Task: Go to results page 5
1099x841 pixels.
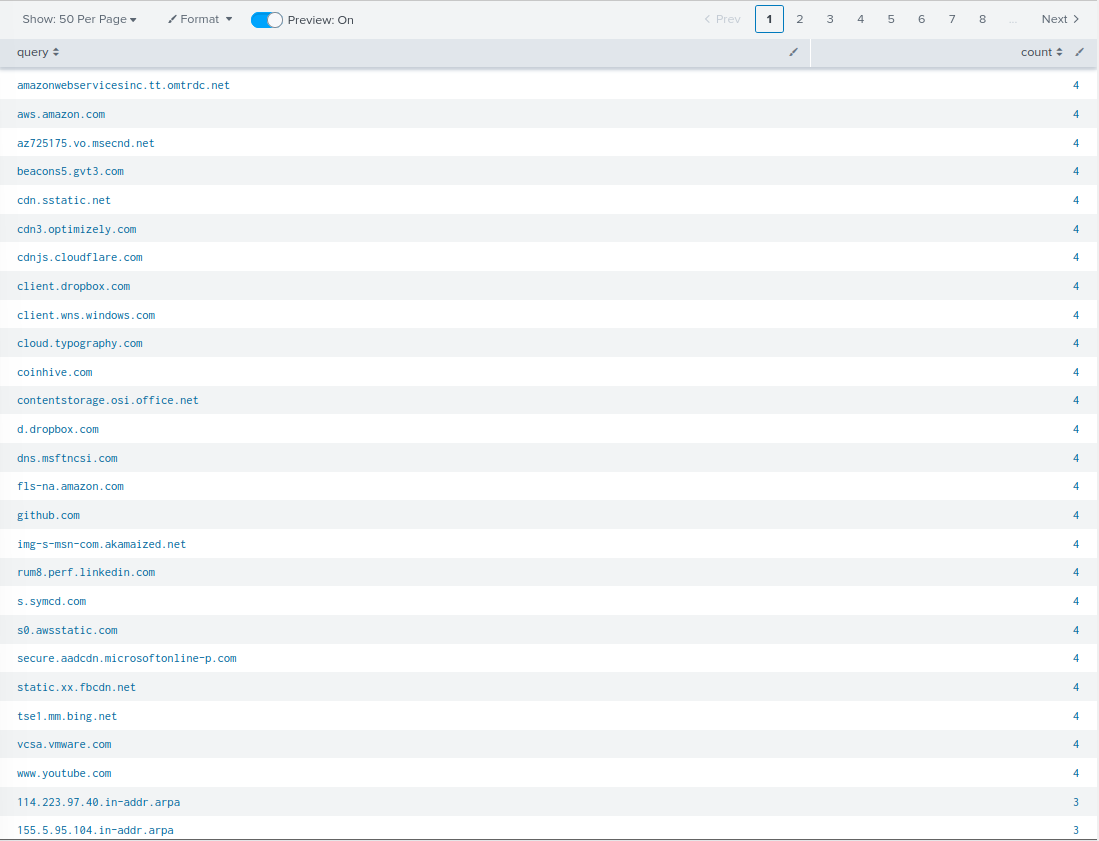Action: (x=891, y=19)
